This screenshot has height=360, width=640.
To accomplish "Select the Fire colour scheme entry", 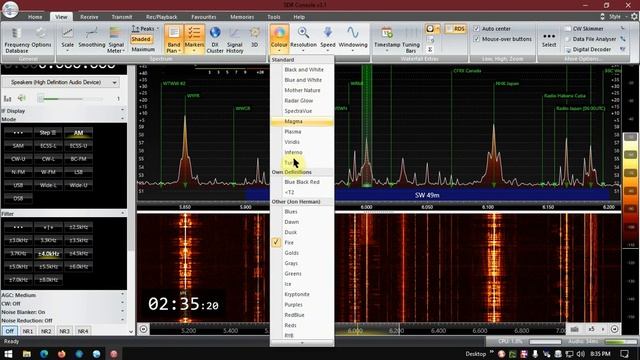I will pyautogui.click(x=302, y=242).
